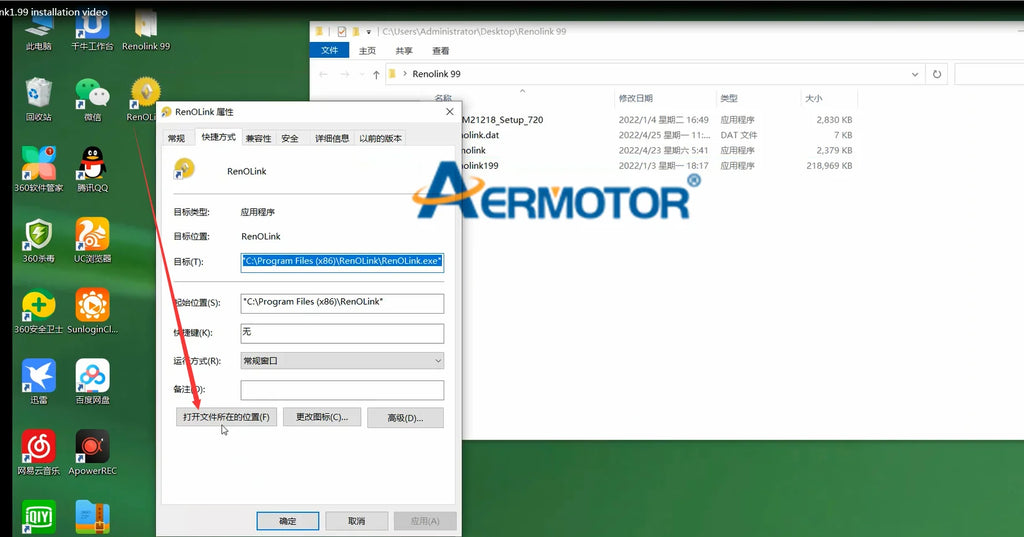This screenshot has height=537, width=1024.
Task: Open the 此电脑 desktop icon
Action: [x=39, y=33]
